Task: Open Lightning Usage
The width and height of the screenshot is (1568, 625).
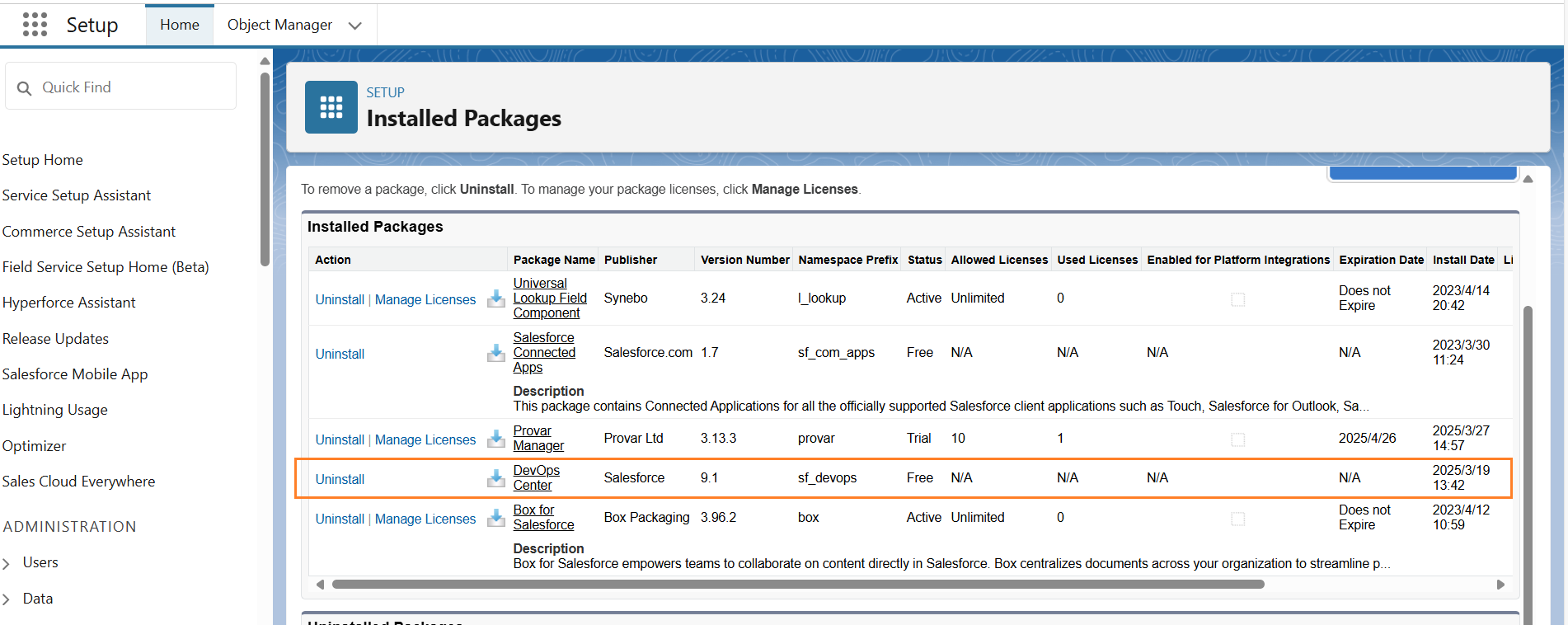Action: coord(55,410)
